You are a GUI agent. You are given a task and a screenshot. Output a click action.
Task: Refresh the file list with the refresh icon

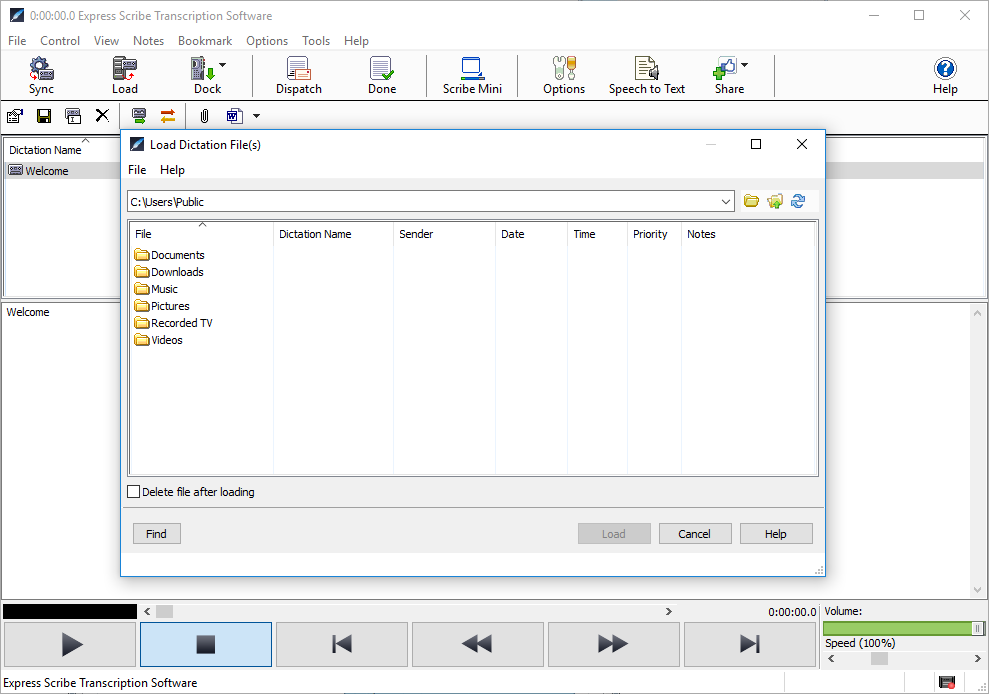pos(798,201)
